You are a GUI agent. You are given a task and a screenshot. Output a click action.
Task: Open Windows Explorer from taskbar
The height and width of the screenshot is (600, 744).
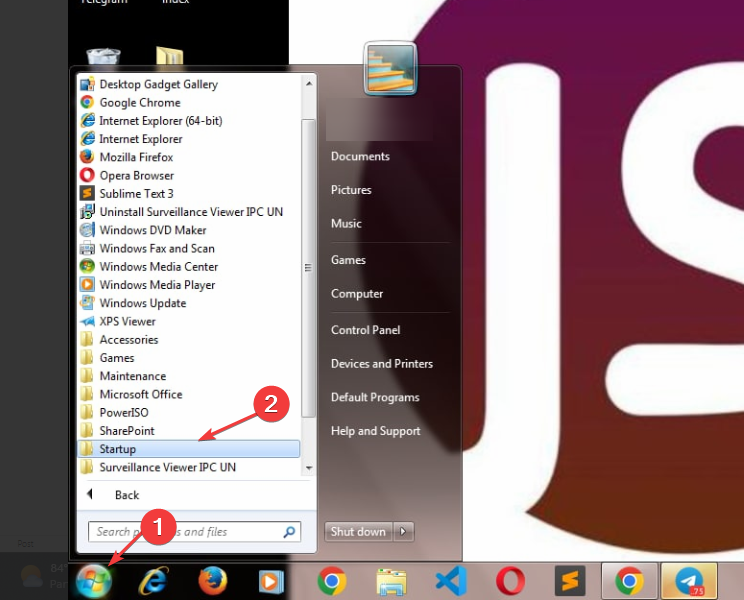391,582
